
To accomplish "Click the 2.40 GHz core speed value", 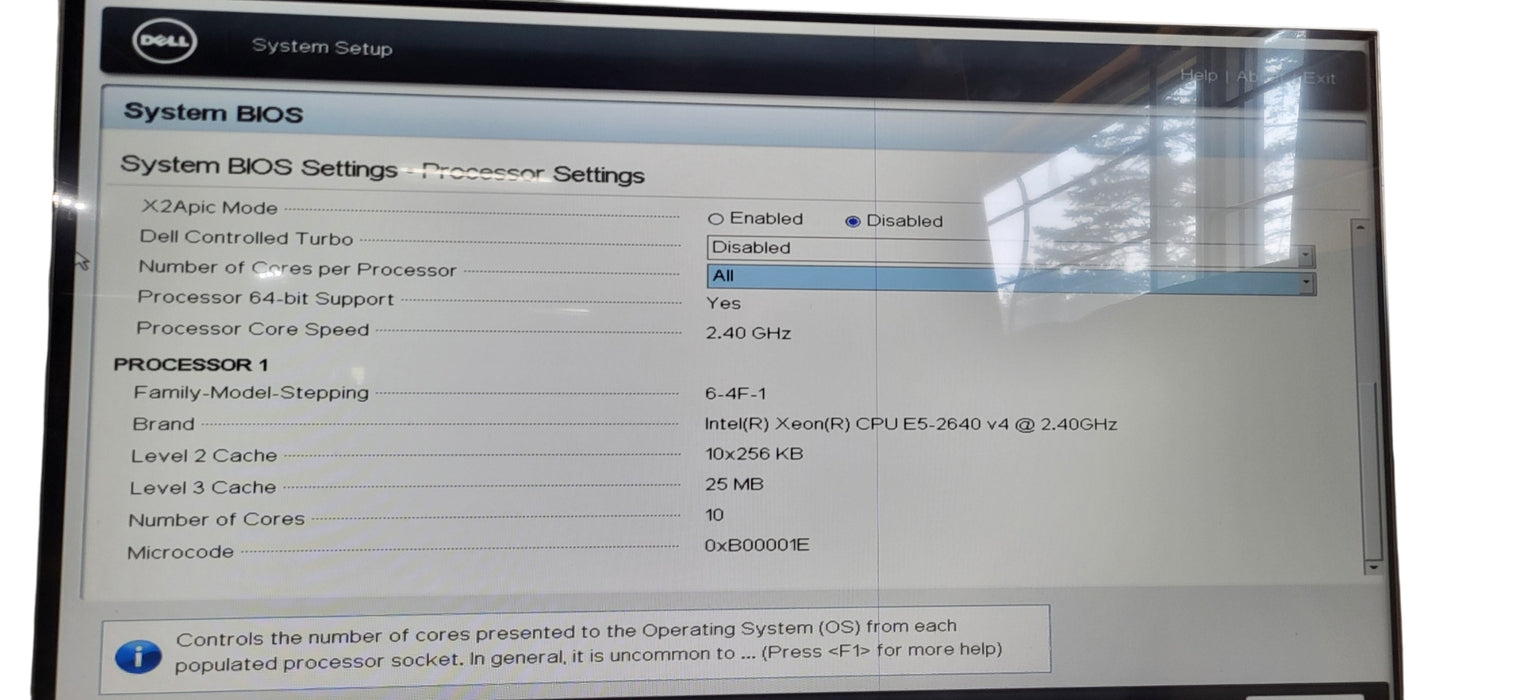I will click(x=748, y=333).
